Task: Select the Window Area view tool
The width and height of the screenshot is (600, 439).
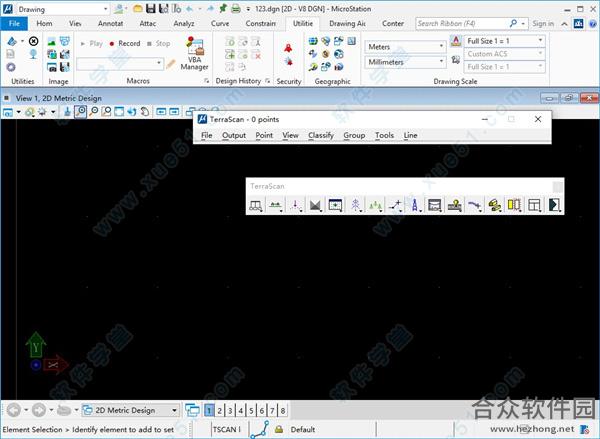Action: [106, 111]
